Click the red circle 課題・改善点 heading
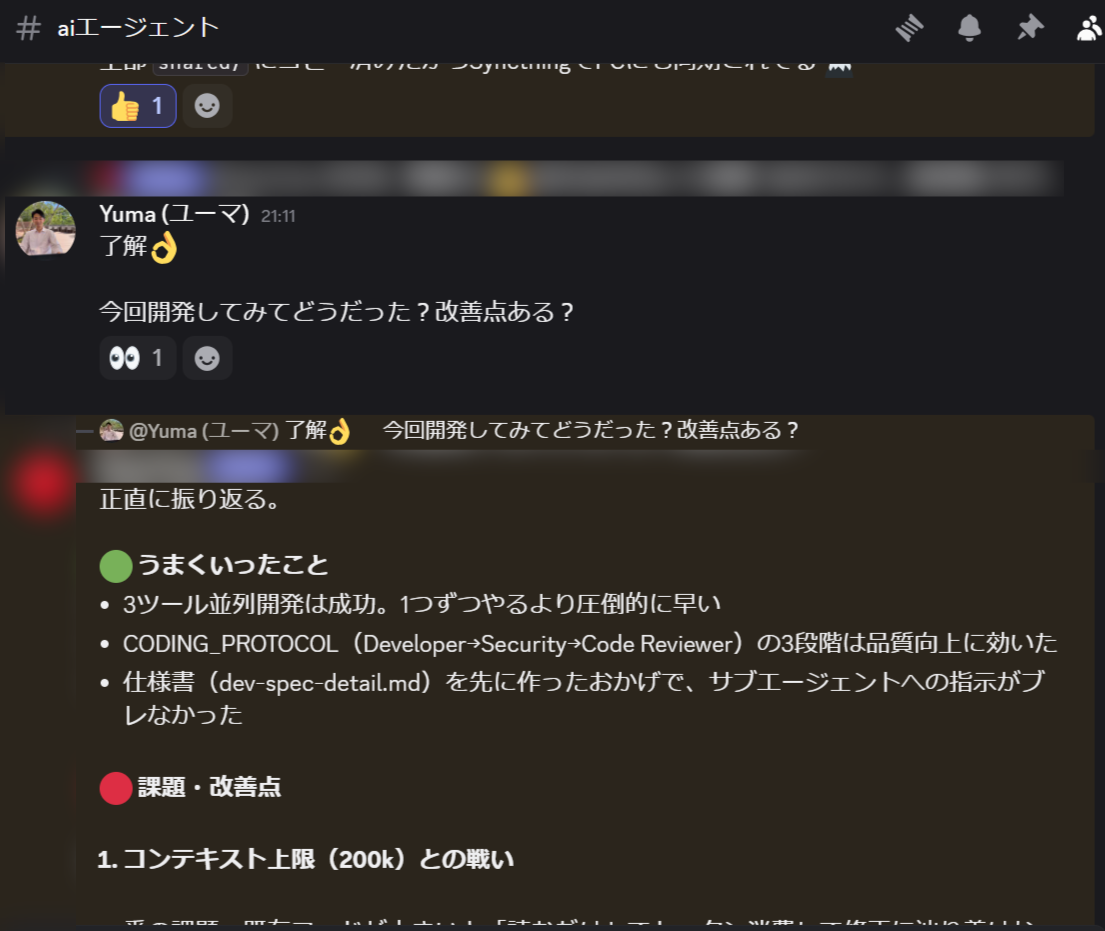The height and width of the screenshot is (931, 1105). [x=190, y=787]
